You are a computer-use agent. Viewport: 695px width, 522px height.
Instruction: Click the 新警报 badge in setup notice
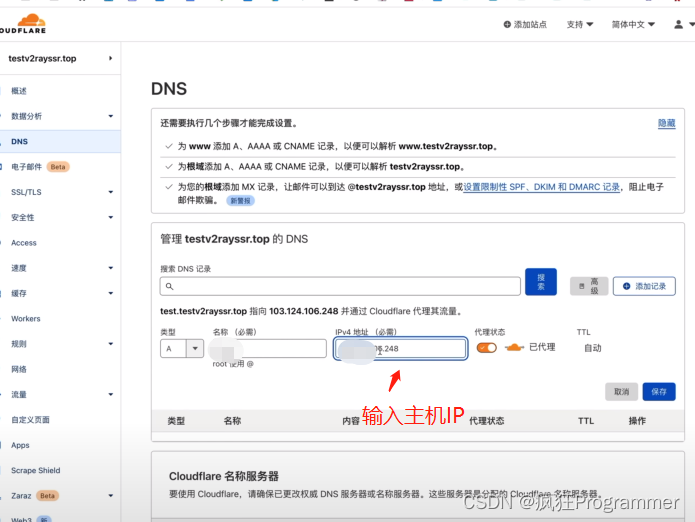click(x=240, y=200)
